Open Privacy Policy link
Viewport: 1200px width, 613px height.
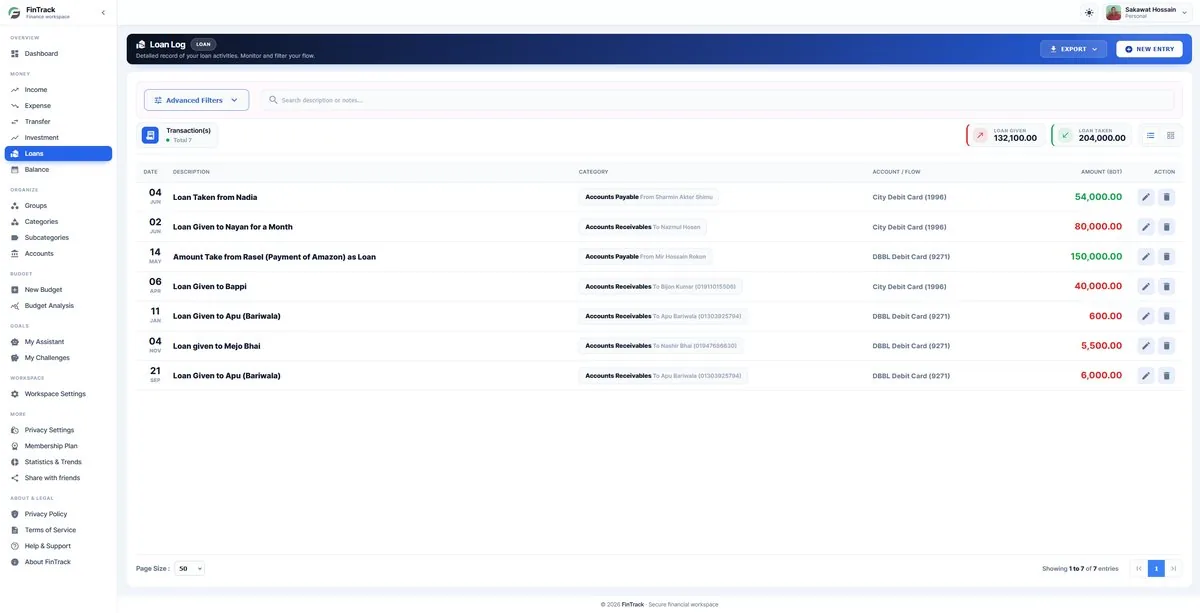click(x=58, y=513)
